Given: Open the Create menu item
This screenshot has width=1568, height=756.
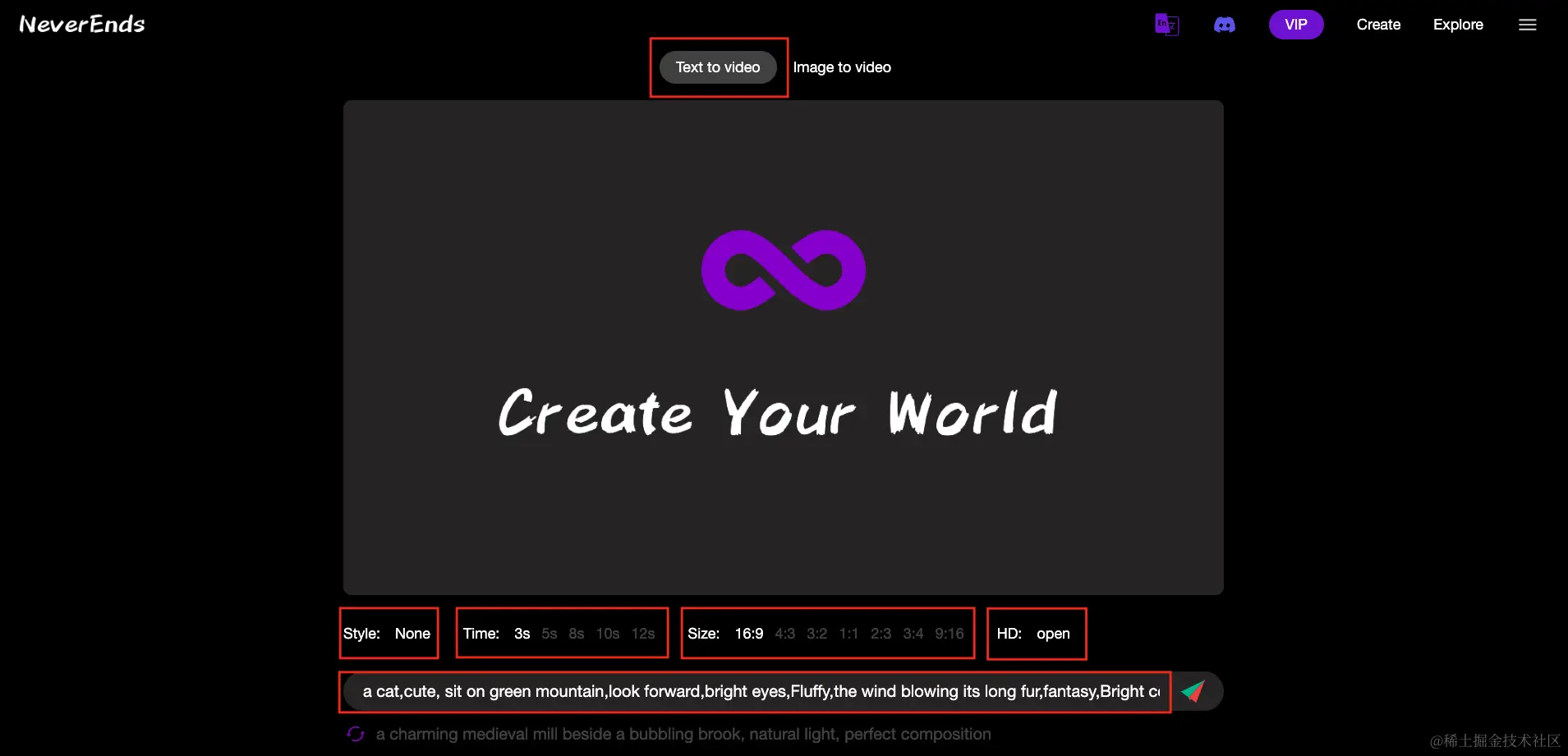Looking at the screenshot, I should 1378,25.
